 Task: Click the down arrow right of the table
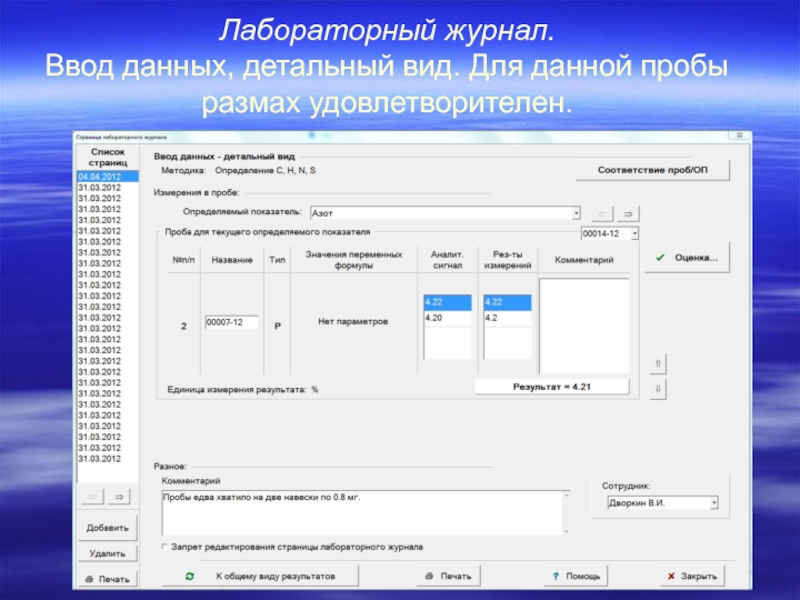tap(657, 388)
